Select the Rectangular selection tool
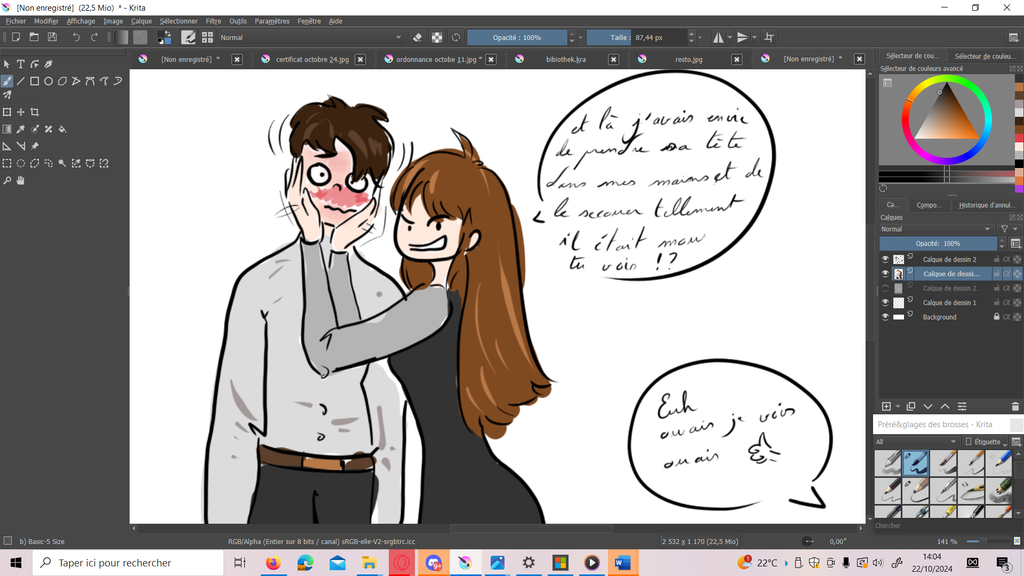Image resolution: width=1024 pixels, height=576 pixels. (7, 163)
